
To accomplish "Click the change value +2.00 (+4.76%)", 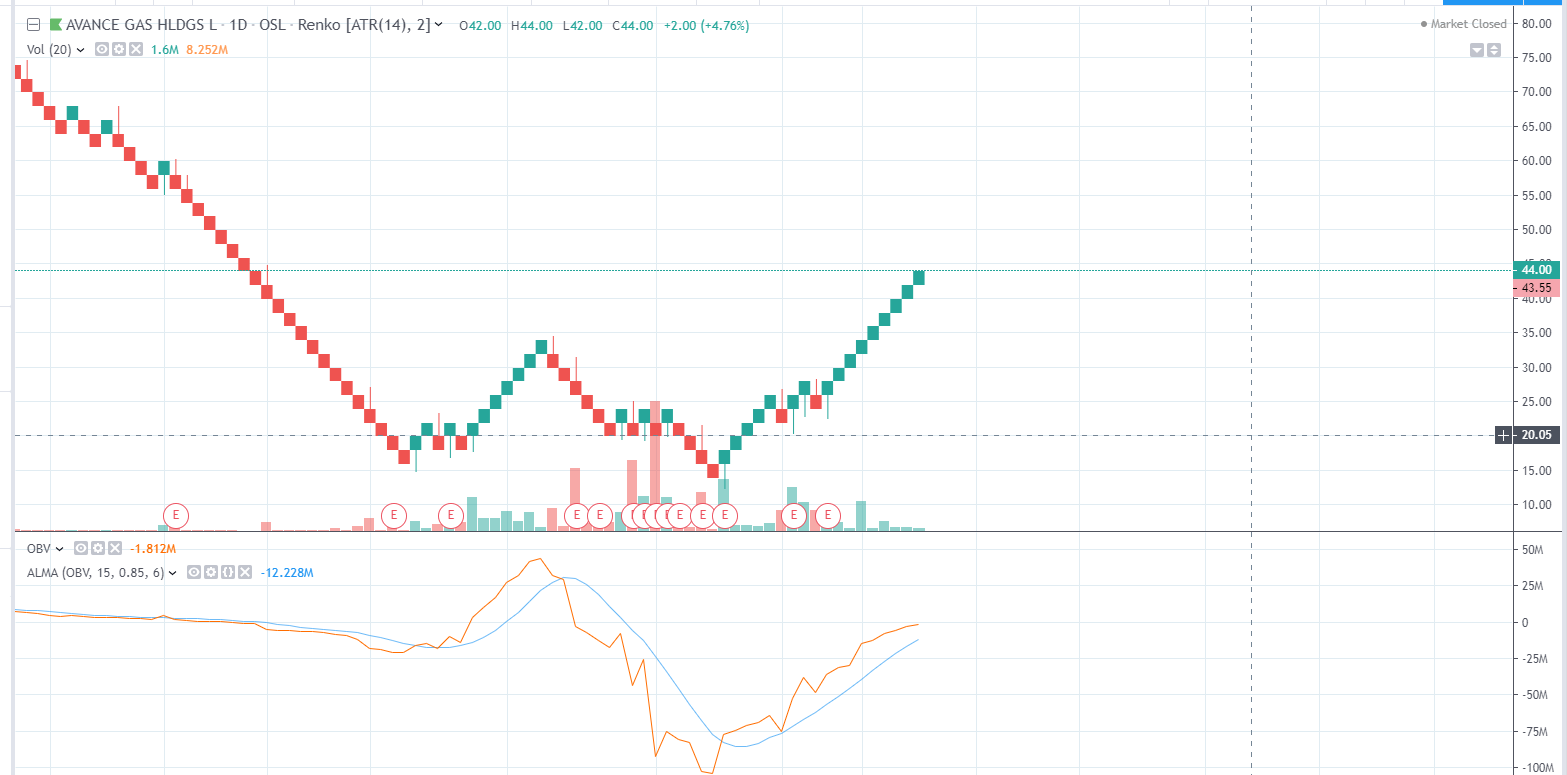I will [x=706, y=25].
